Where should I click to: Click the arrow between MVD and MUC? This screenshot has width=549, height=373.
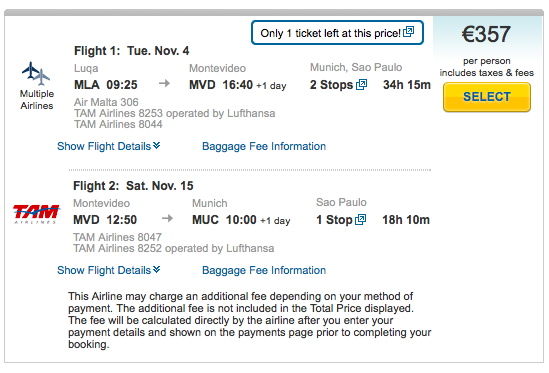(x=167, y=219)
